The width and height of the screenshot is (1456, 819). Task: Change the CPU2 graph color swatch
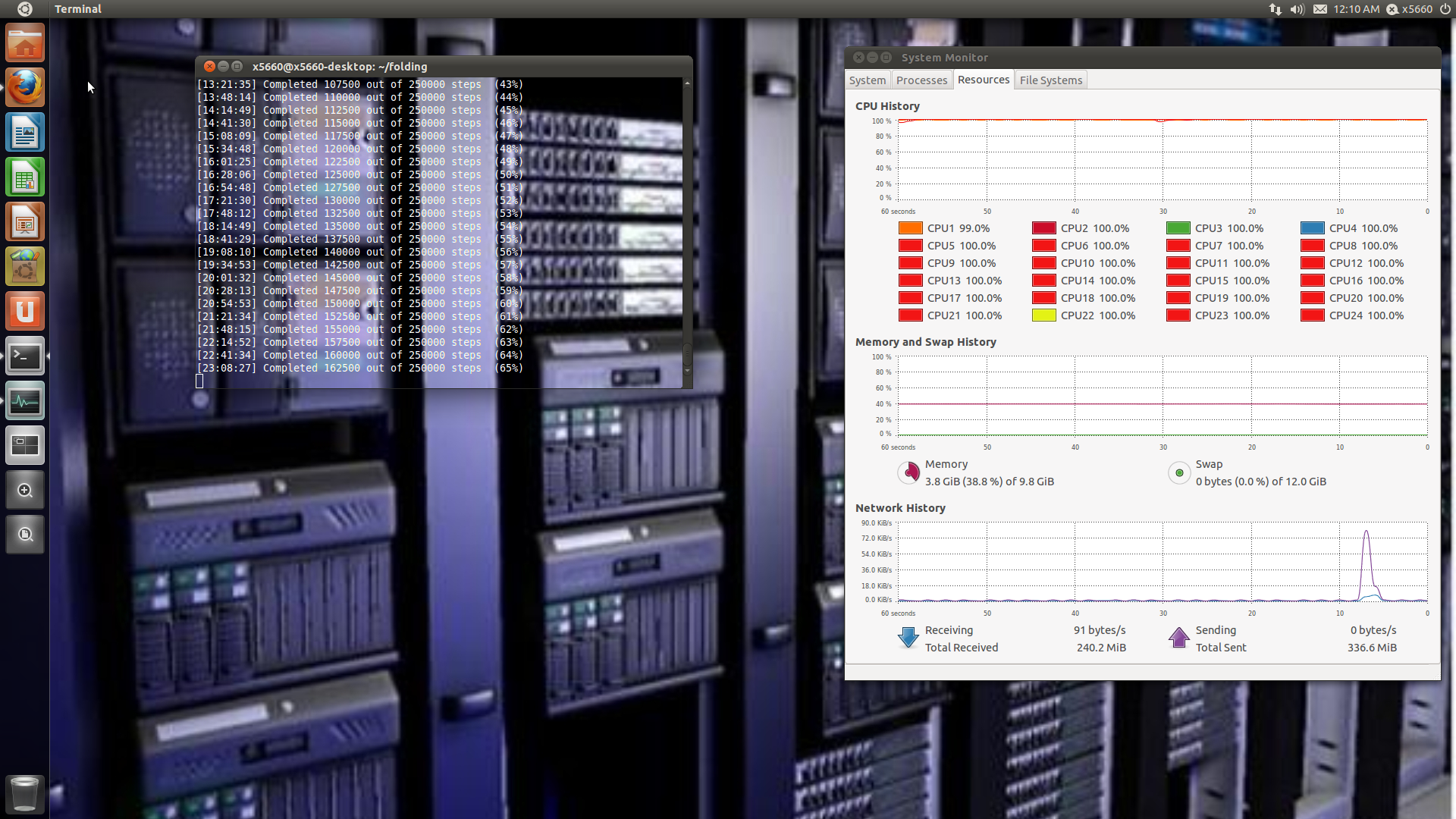[1044, 228]
